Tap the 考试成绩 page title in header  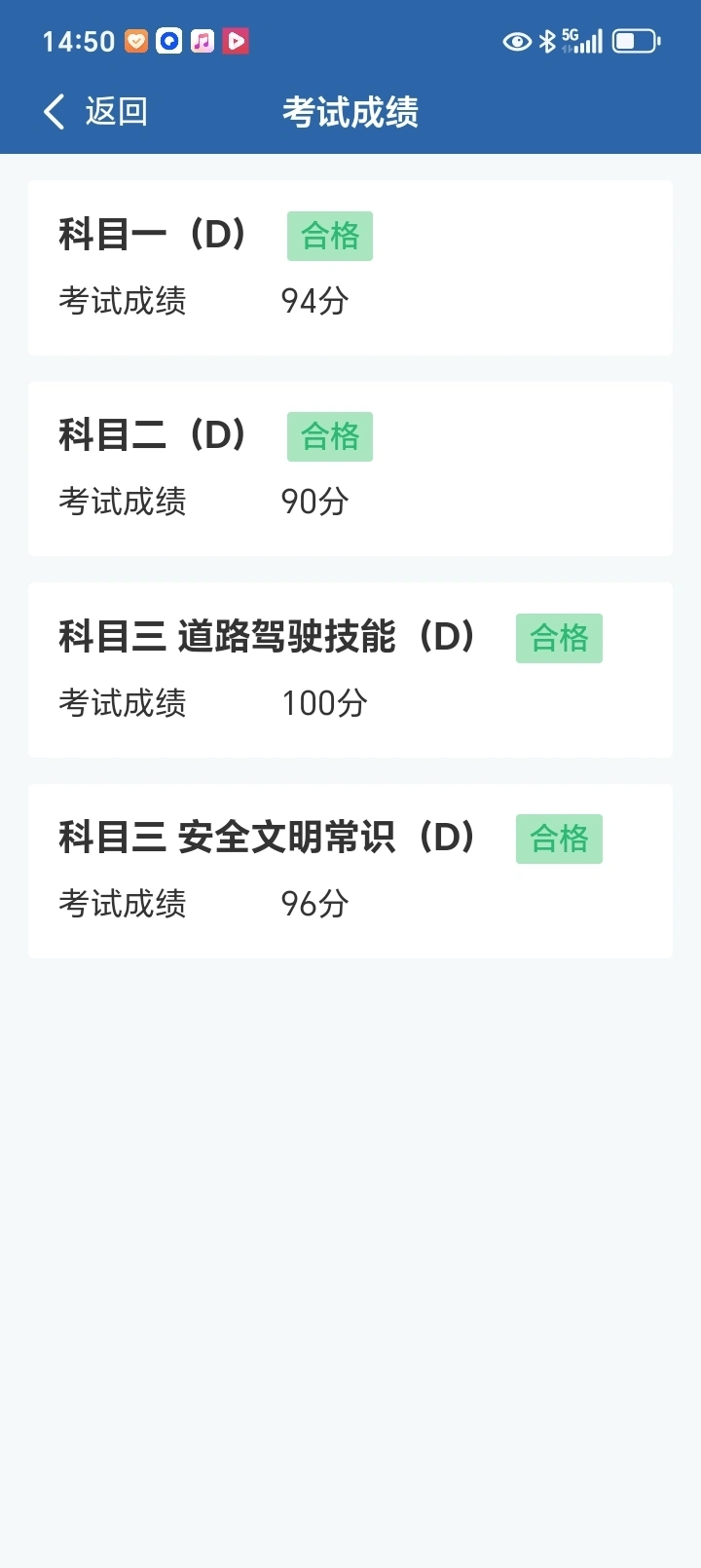coord(350,112)
